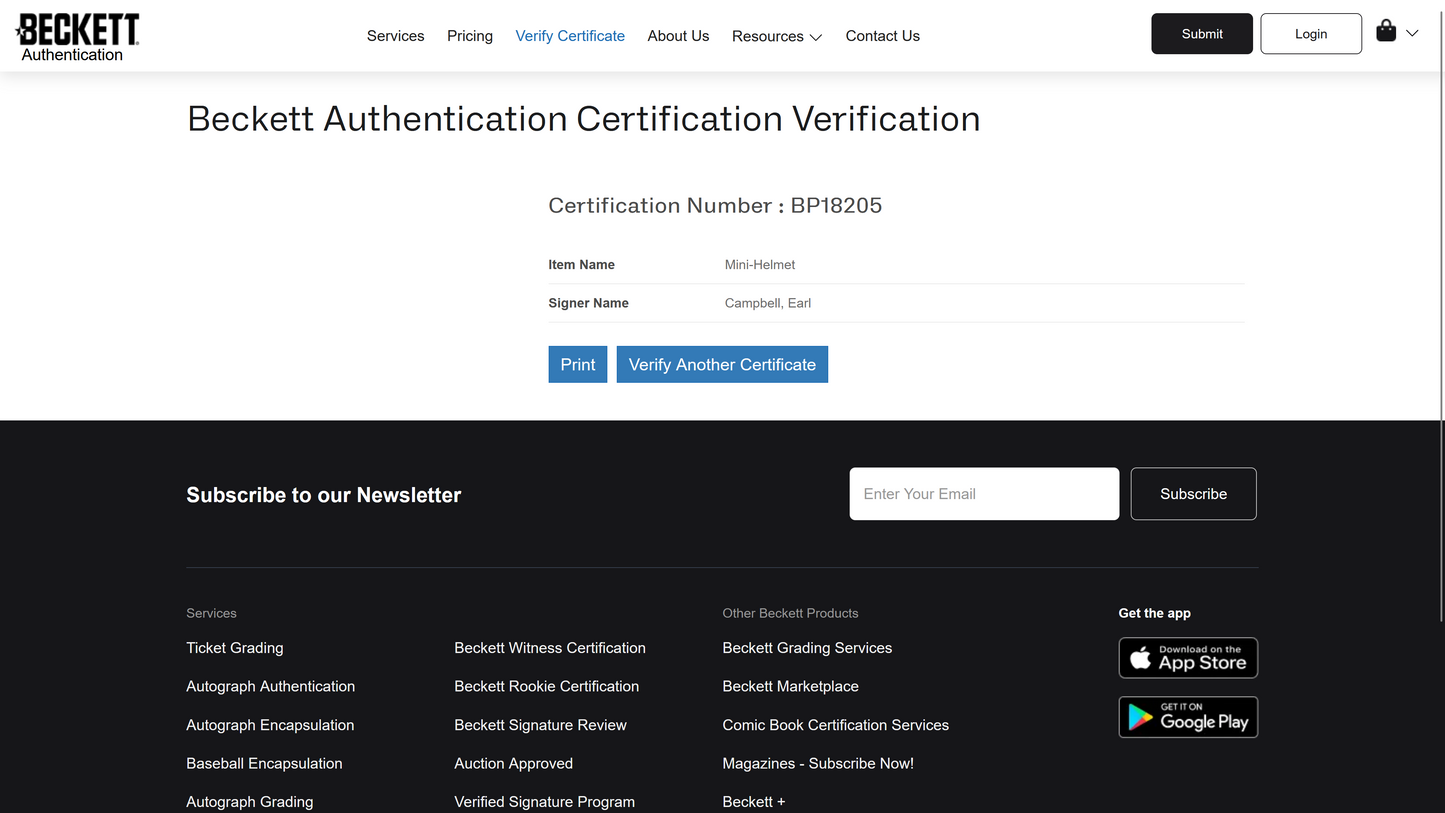Screen dimensions: 1445x813
Task: Open the Autograph Authentication link
Action: (x=271, y=686)
